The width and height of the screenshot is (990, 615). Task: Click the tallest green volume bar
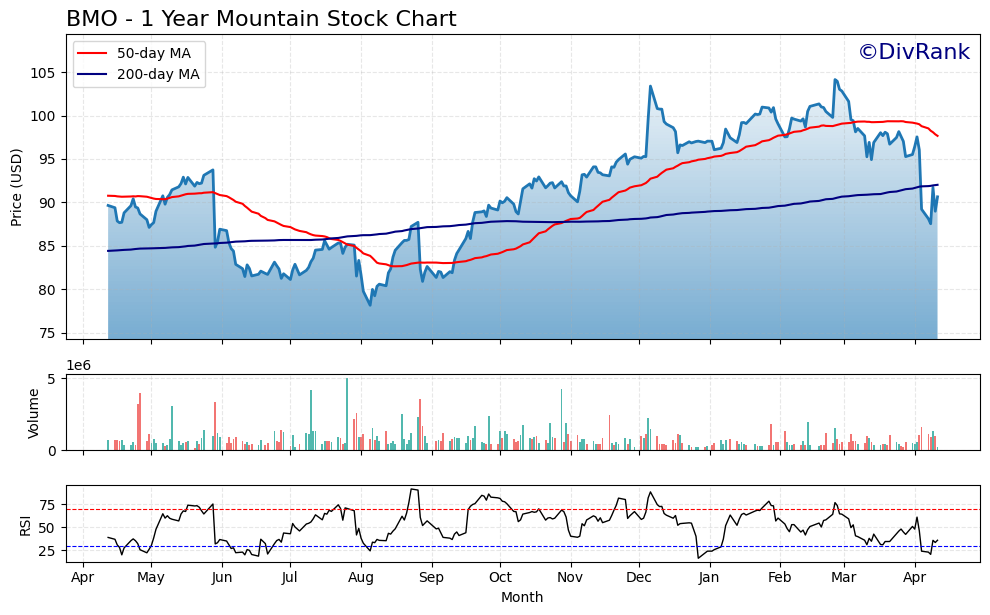click(347, 414)
